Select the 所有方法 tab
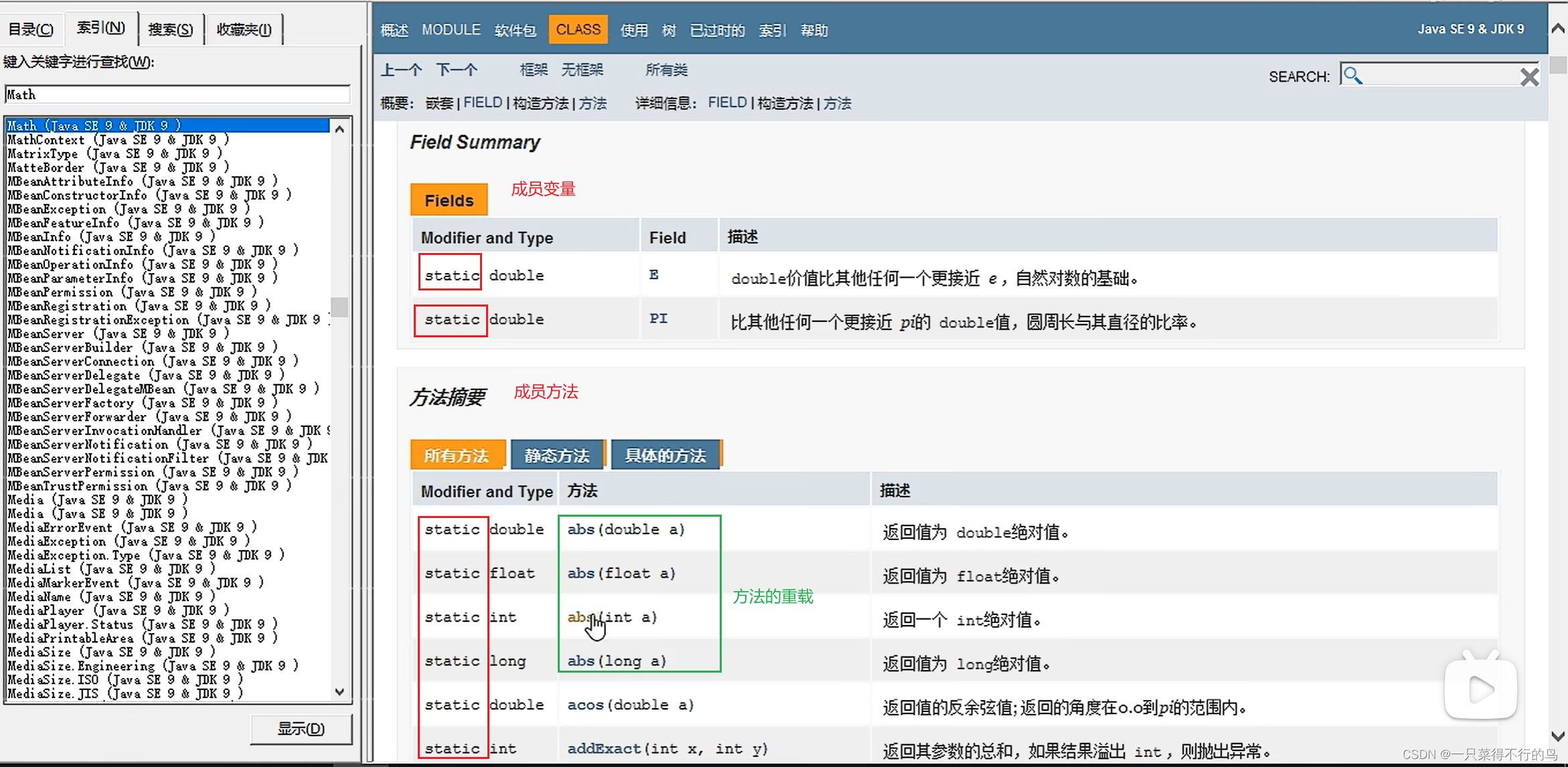Viewport: 1568px width, 767px height. click(x=457, y=456)
